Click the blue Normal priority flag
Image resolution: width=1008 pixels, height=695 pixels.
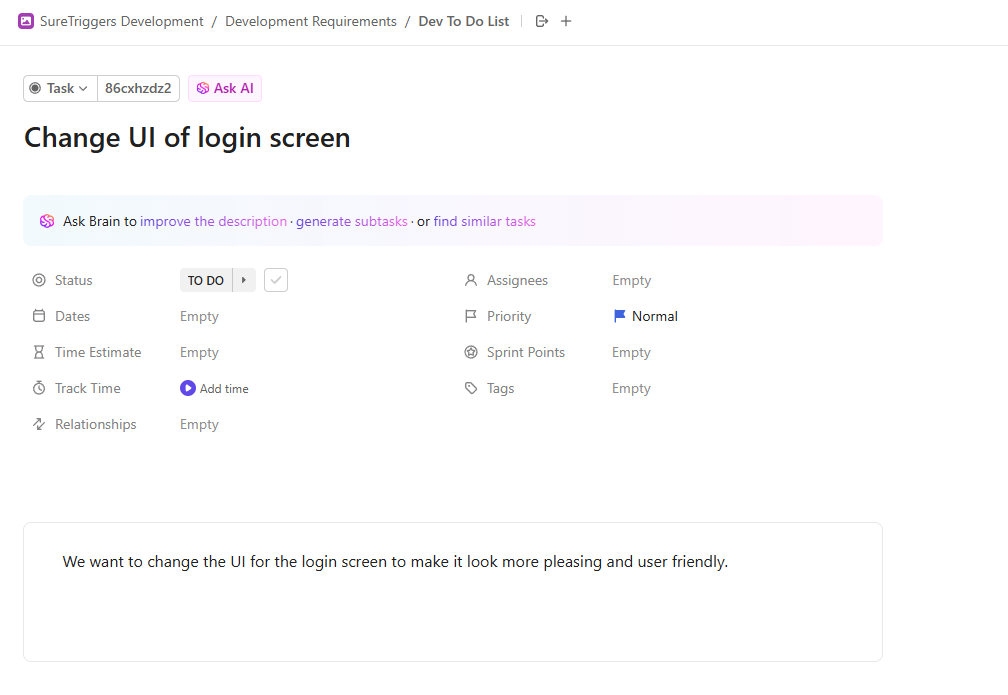(x=620, y=316)
